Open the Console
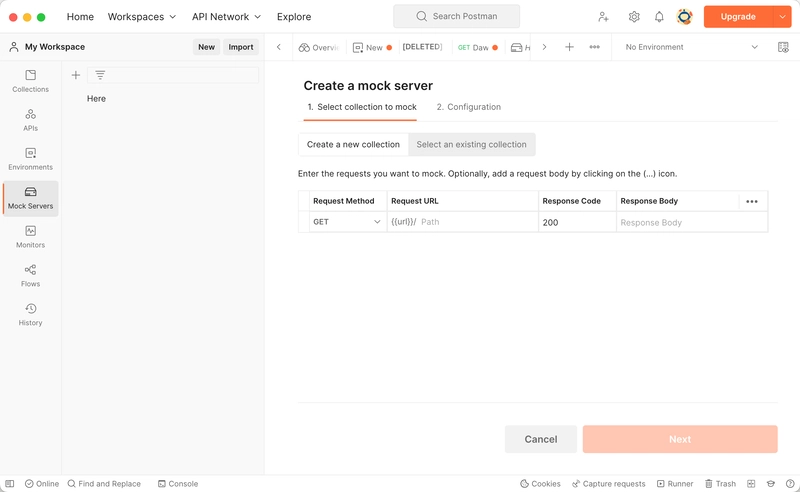The height and width of the screenshot is (492, 800). (178, 484)
